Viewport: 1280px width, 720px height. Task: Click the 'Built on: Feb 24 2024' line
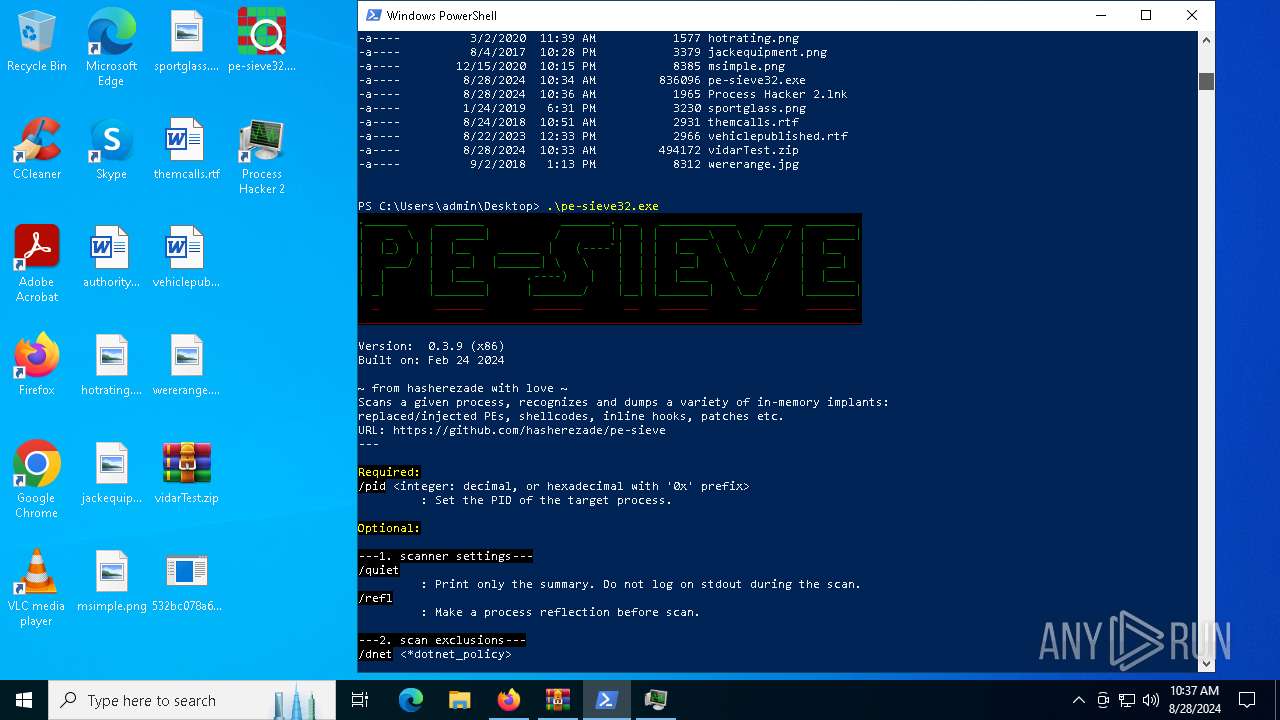(431, 360)
